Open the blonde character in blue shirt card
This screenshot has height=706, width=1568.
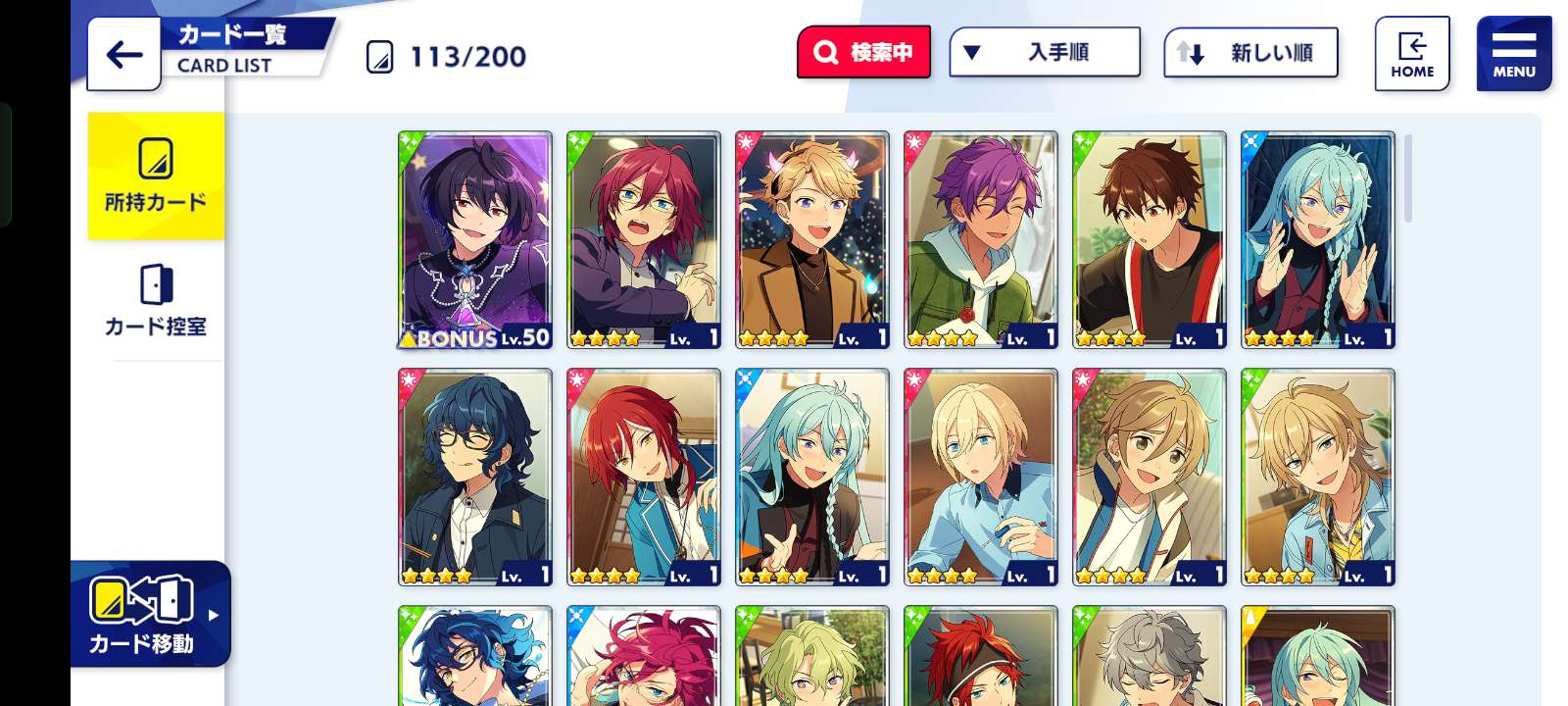click(981, 478)
